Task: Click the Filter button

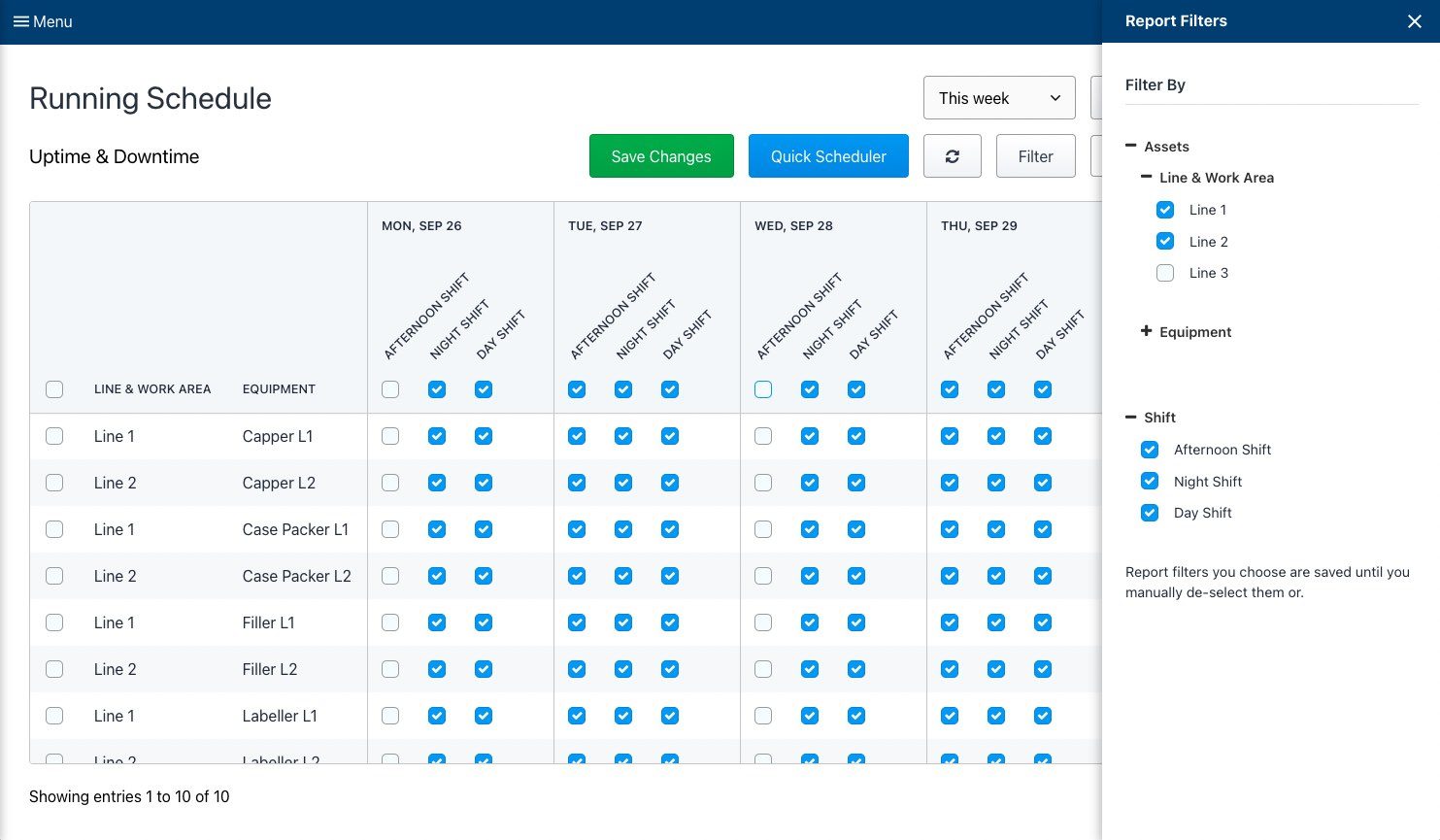Action: [x=1036, y=156]
